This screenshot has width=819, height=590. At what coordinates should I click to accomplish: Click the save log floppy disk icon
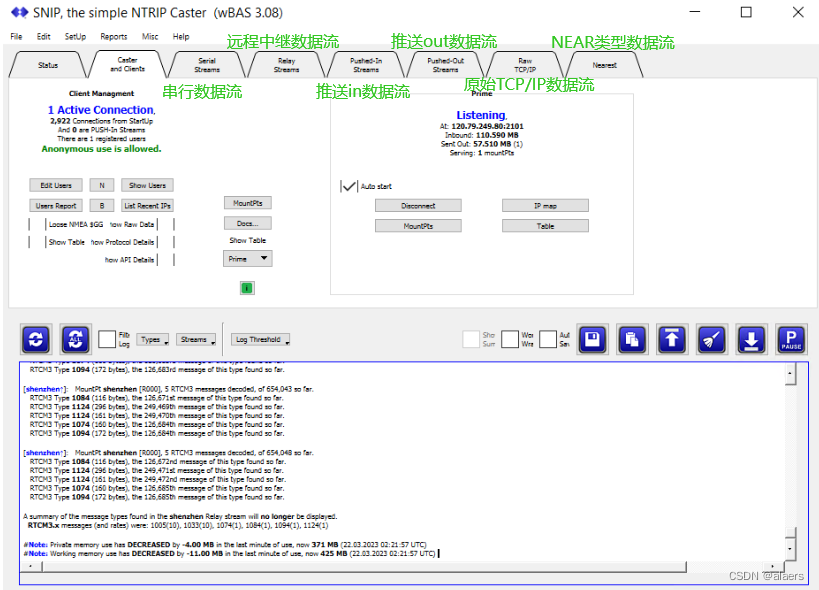click(x=592, y=339)
